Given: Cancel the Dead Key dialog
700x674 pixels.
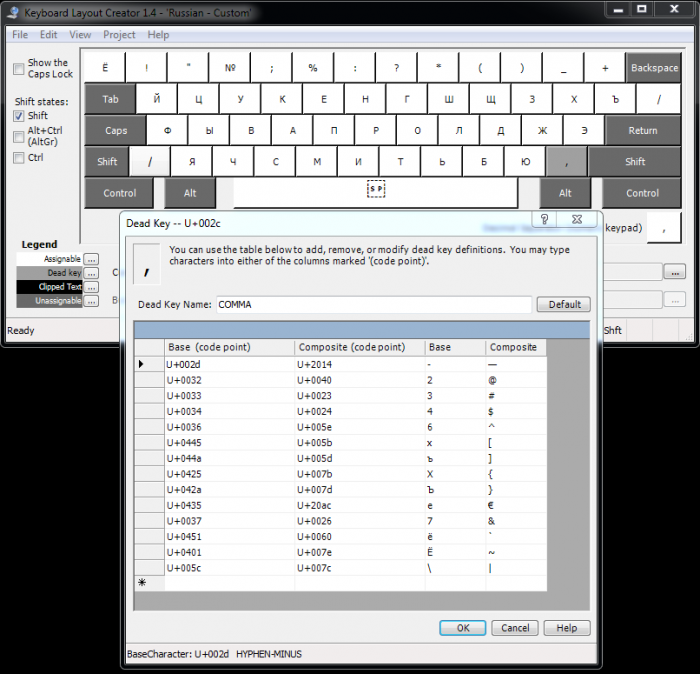Looking at the screenshot, I should coord(515,628).
